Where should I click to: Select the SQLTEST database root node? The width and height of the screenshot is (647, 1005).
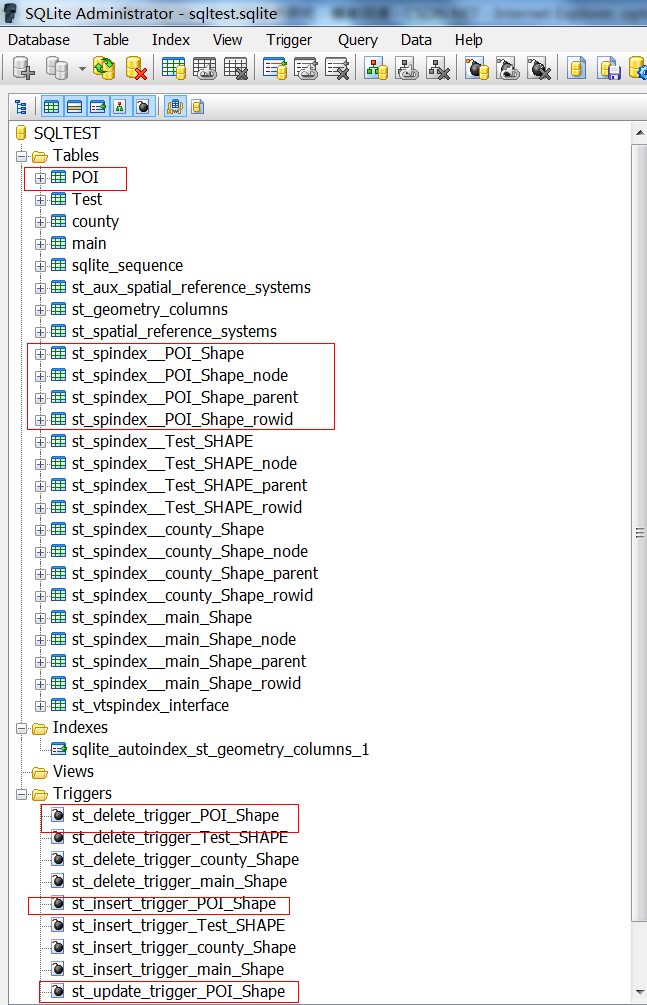tap(67, 133)
